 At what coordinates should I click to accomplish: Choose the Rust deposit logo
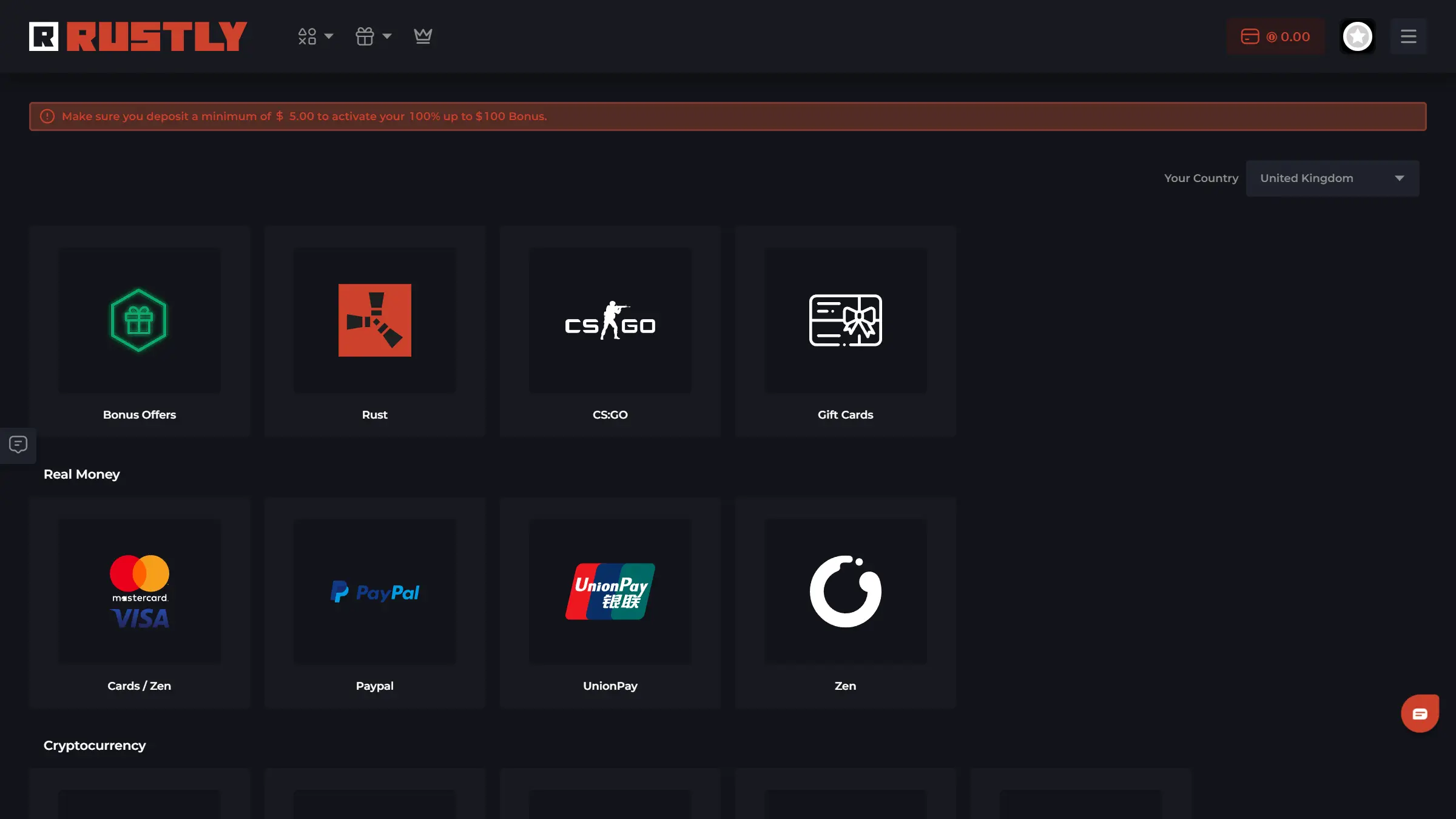[374, 320]
